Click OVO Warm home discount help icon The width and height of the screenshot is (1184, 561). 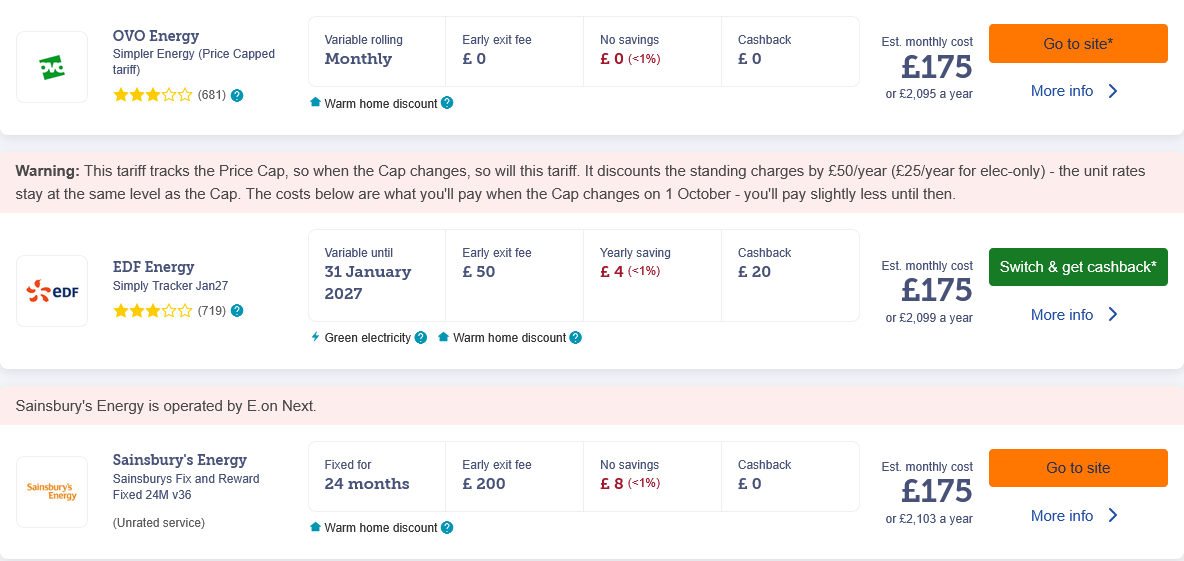[x=447, y=103]
